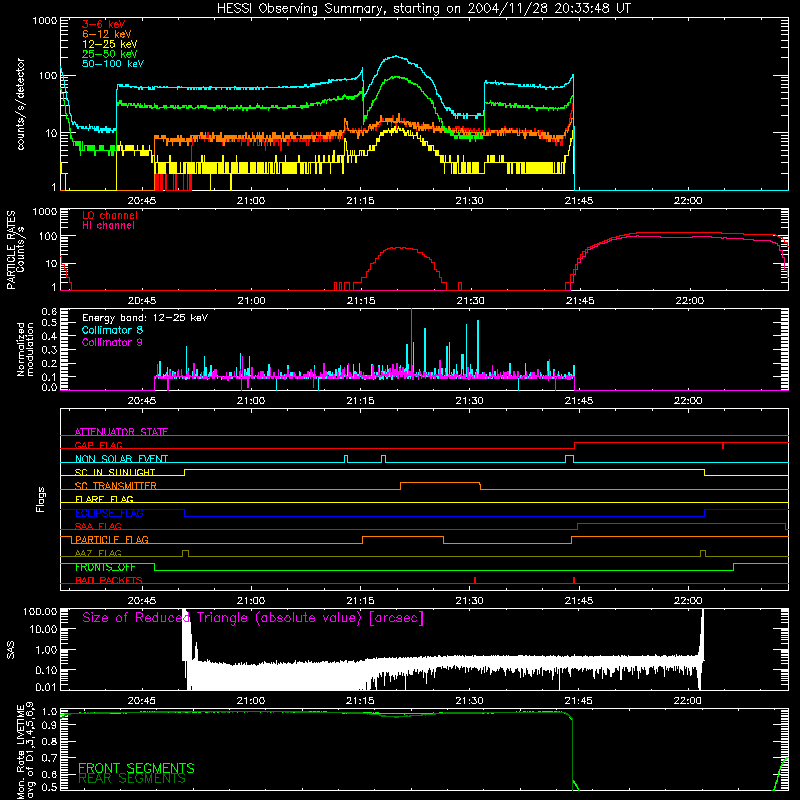The width and height of the screenshot is (800, 800).
Task: Select the '3-6 keV' legend label
Action: tap(103, 24)
